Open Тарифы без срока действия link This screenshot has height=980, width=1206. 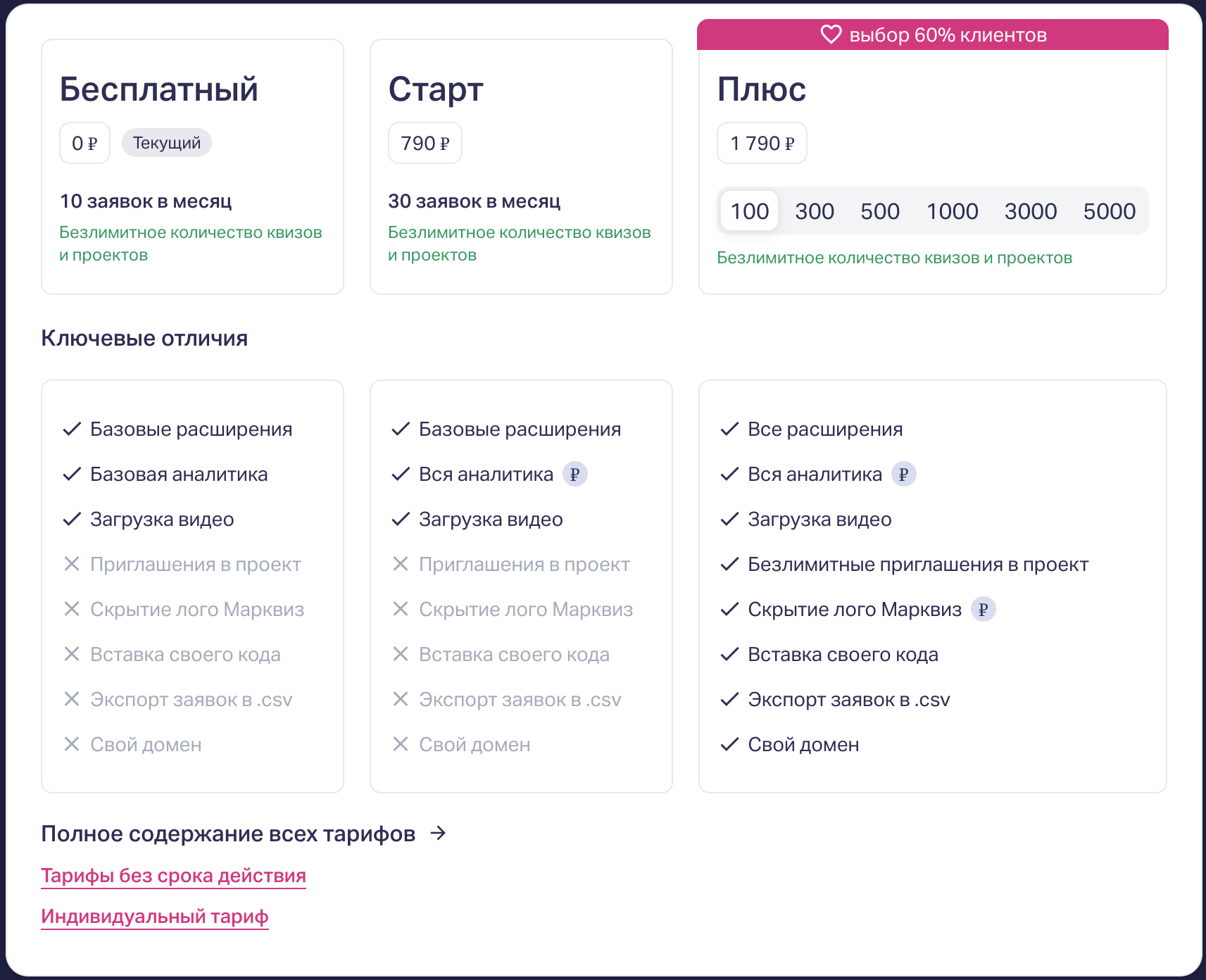(173, 876)
